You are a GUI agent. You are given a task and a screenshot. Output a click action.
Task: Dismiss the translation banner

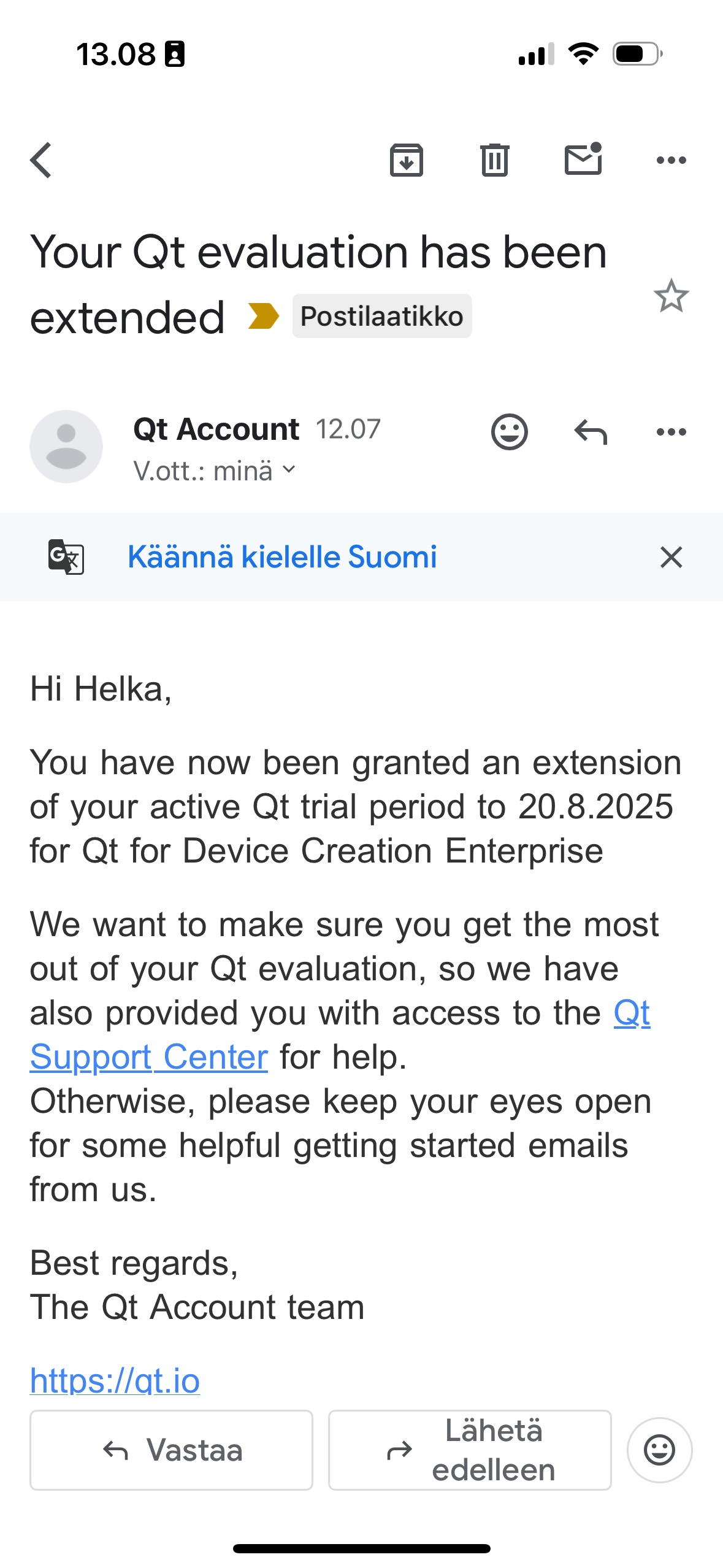pos(671,557)
